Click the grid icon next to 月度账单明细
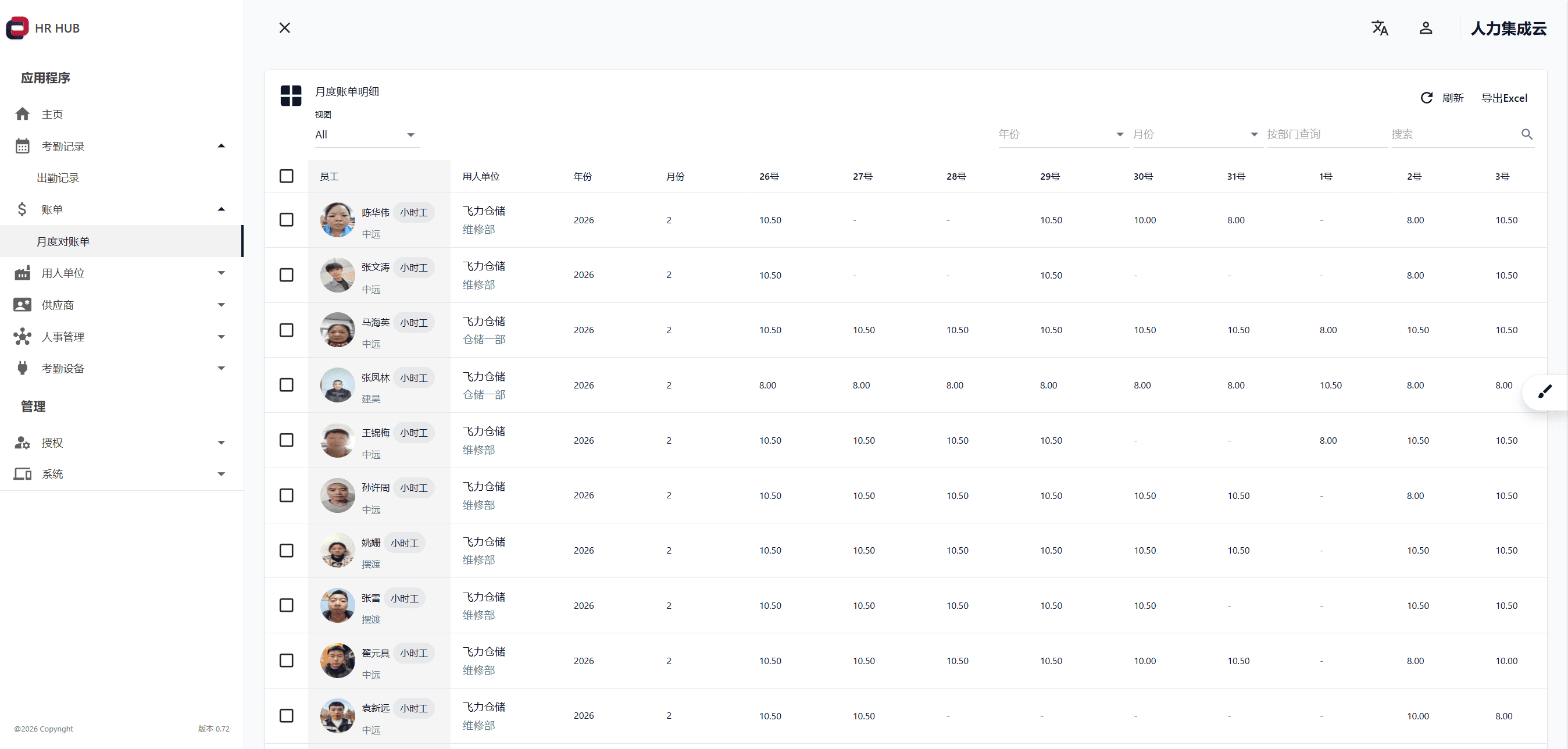The height and width of the screenshot is (749, 1568). click(x=291, y=95)
